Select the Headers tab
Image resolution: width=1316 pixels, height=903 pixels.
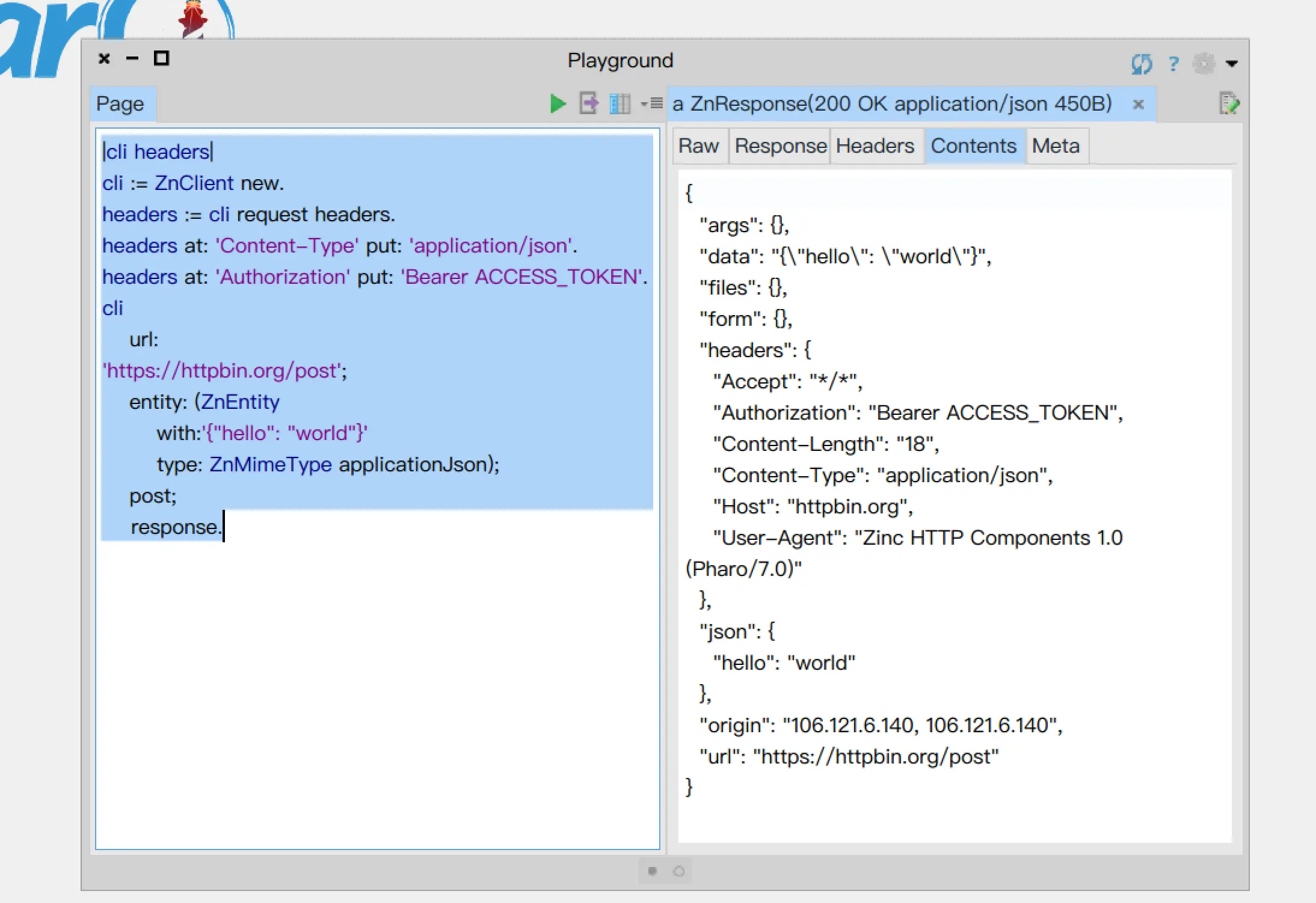click(x=875, y=146)
